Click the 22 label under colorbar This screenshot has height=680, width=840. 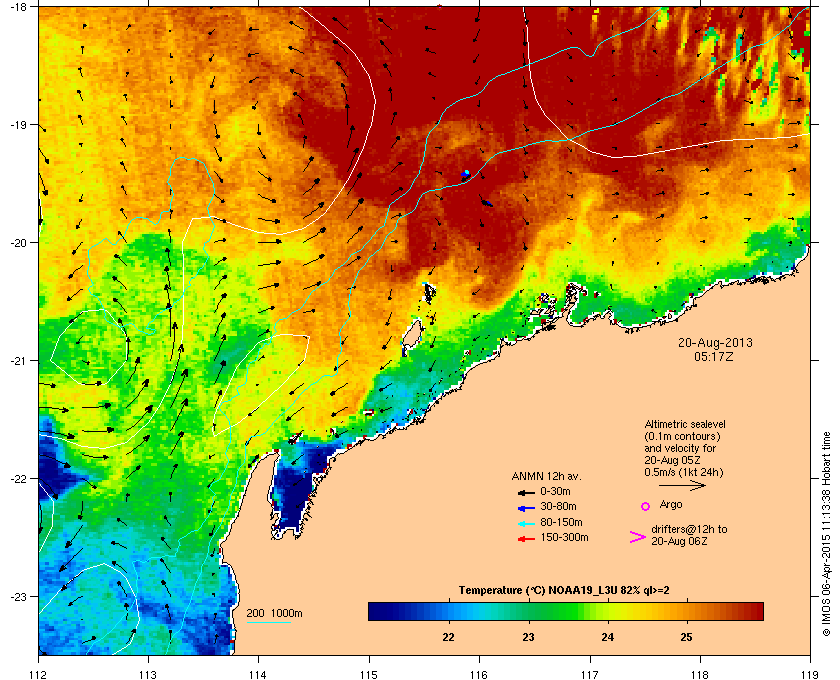pos(448,637)
